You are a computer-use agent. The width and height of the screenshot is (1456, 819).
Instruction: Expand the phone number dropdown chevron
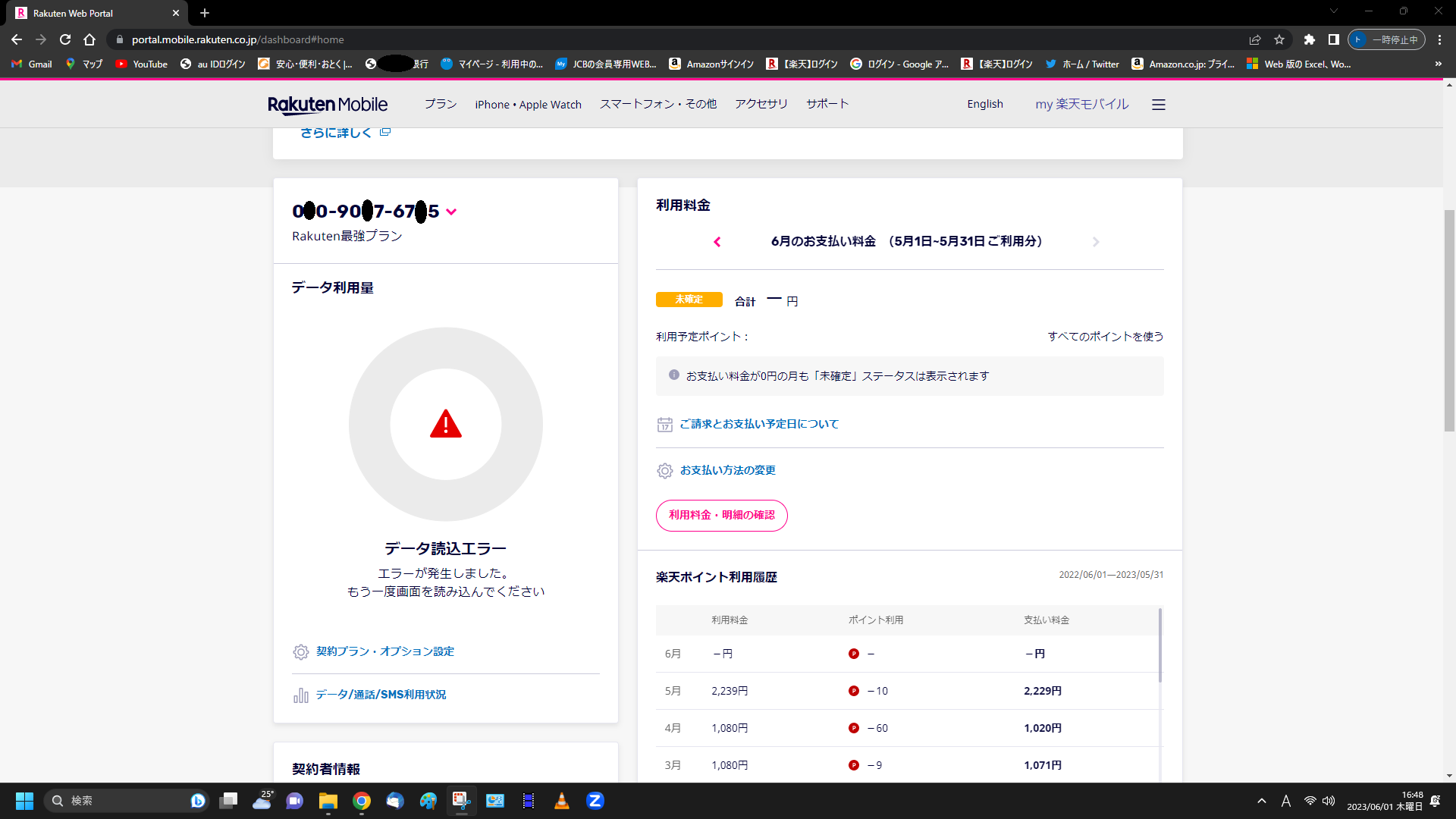pos(451,212)
